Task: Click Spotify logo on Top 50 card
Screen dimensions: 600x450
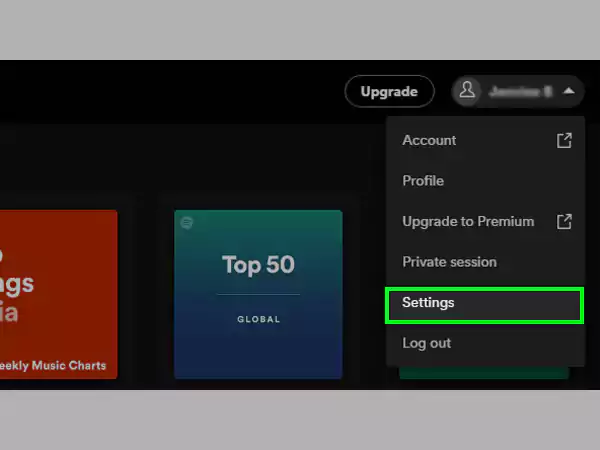Action: pyautogui.click(x=187, y=223)
